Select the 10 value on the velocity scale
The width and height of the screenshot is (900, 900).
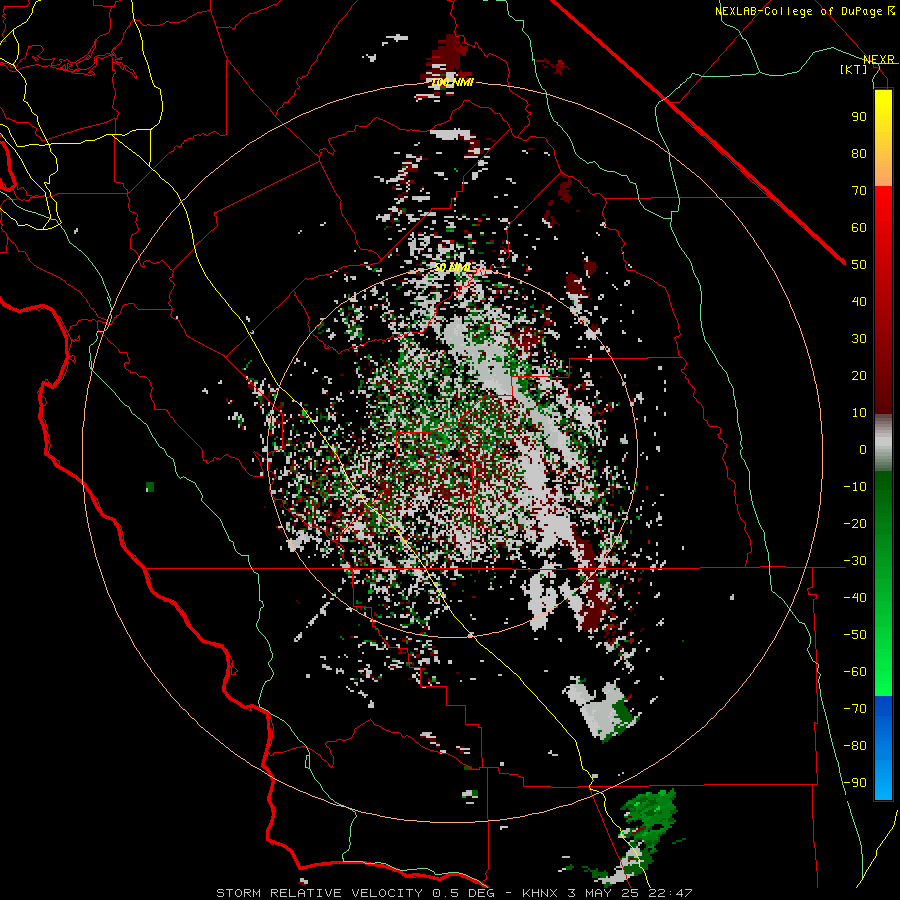[x=859, y=413]
